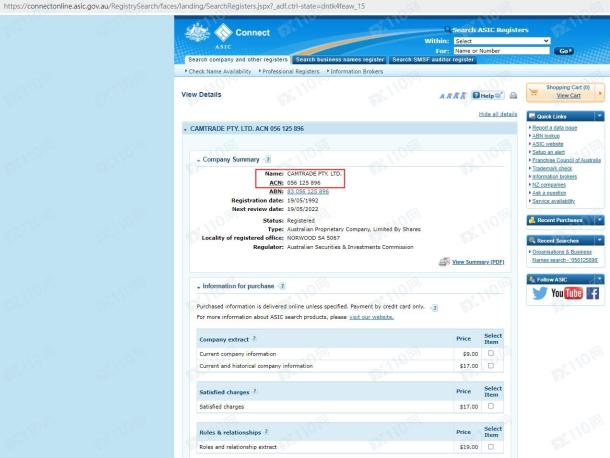Open Check Name Availability
Image resolution: width=610 pixels, height=458 pixels.
[x=220, y=72]
